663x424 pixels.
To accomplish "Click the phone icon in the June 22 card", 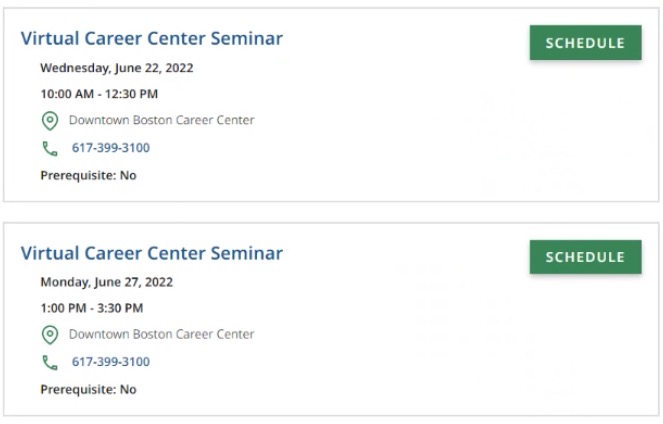I will click(x=49, y=148).
